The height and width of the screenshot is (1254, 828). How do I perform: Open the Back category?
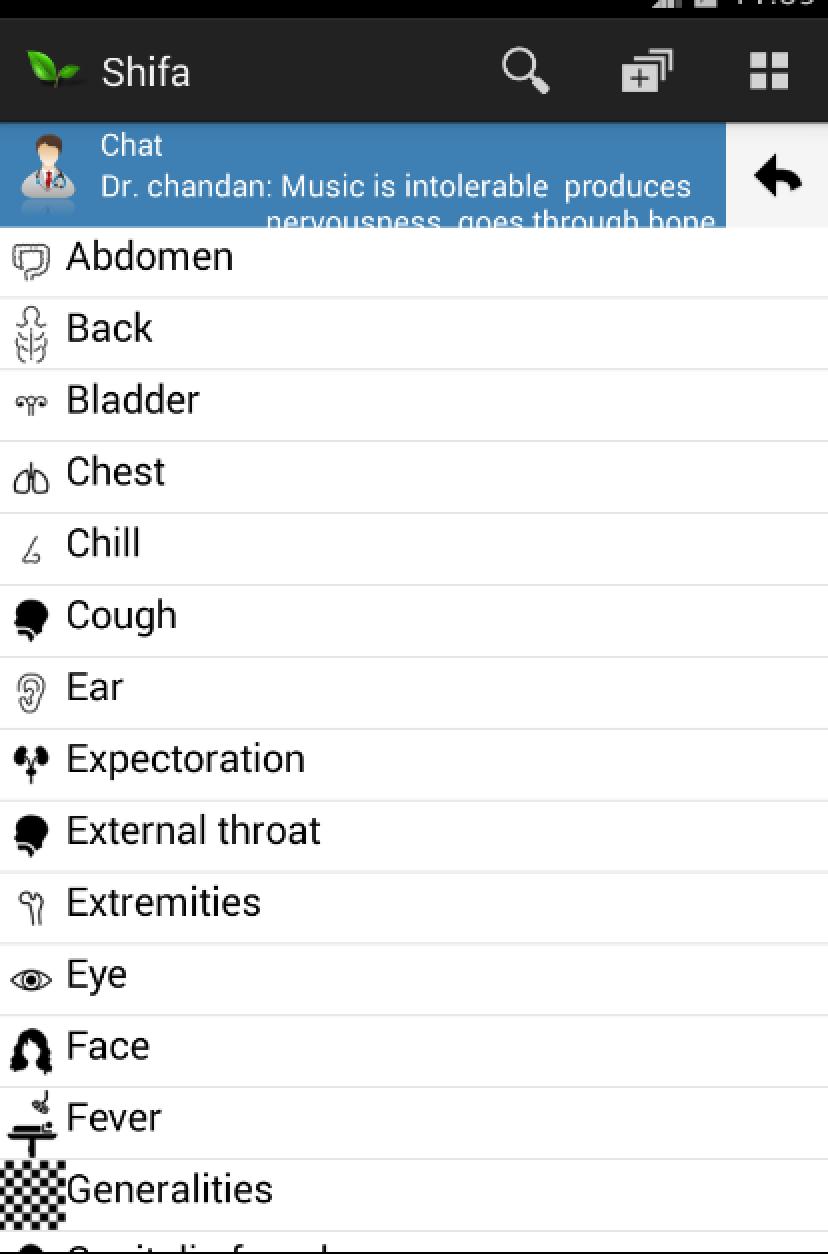[x=110, y=329]
